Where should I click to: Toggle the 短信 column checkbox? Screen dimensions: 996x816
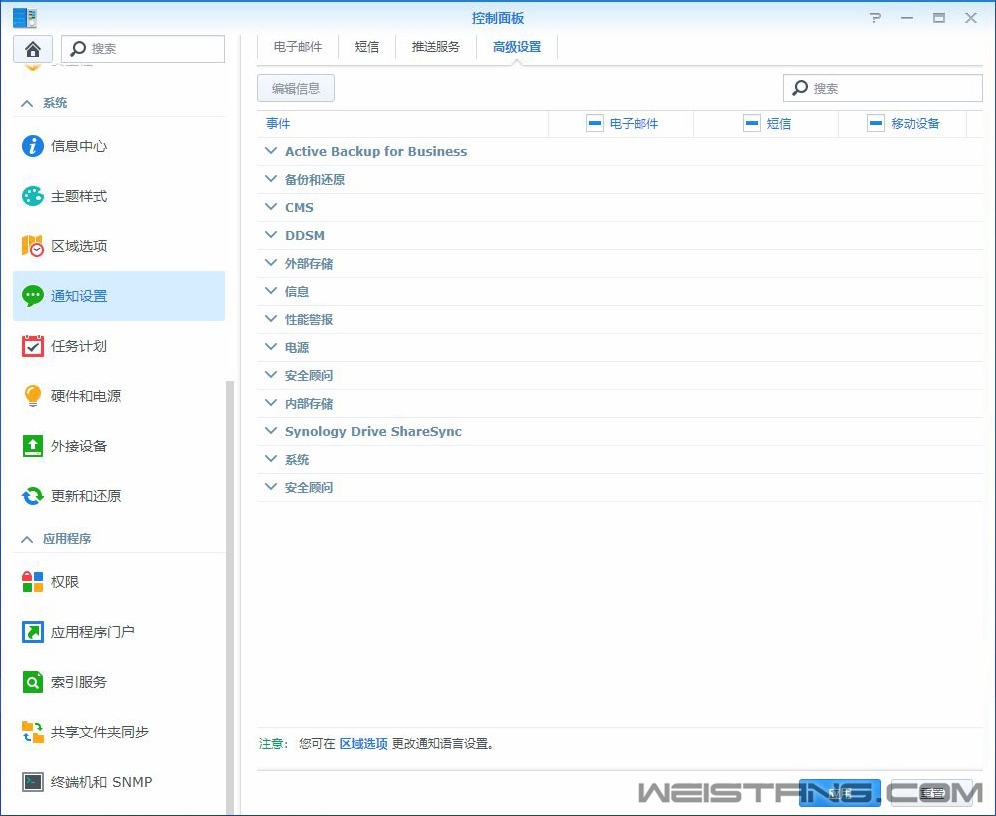[x=752, y=123]
